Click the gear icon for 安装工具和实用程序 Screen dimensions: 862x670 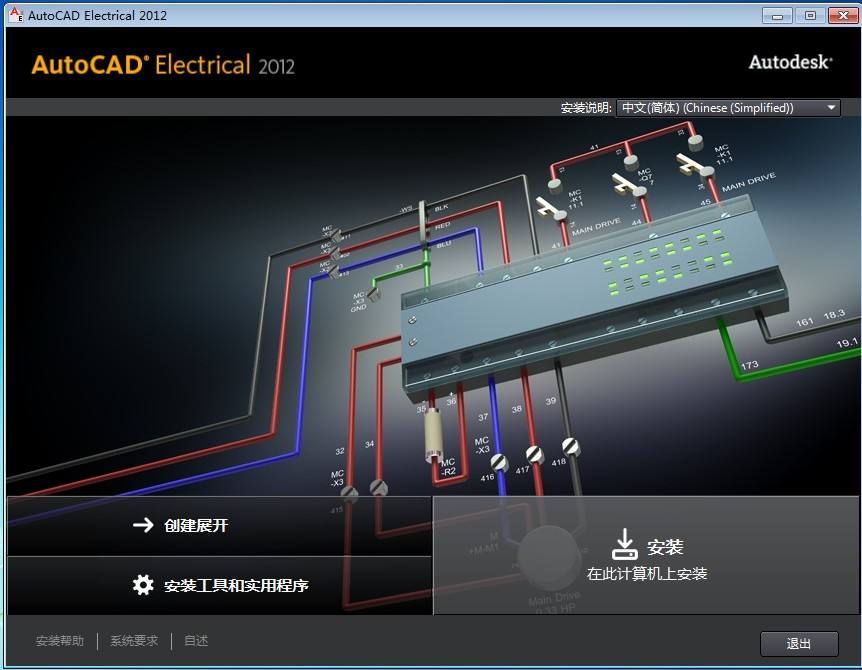click(x=143, y=585)
